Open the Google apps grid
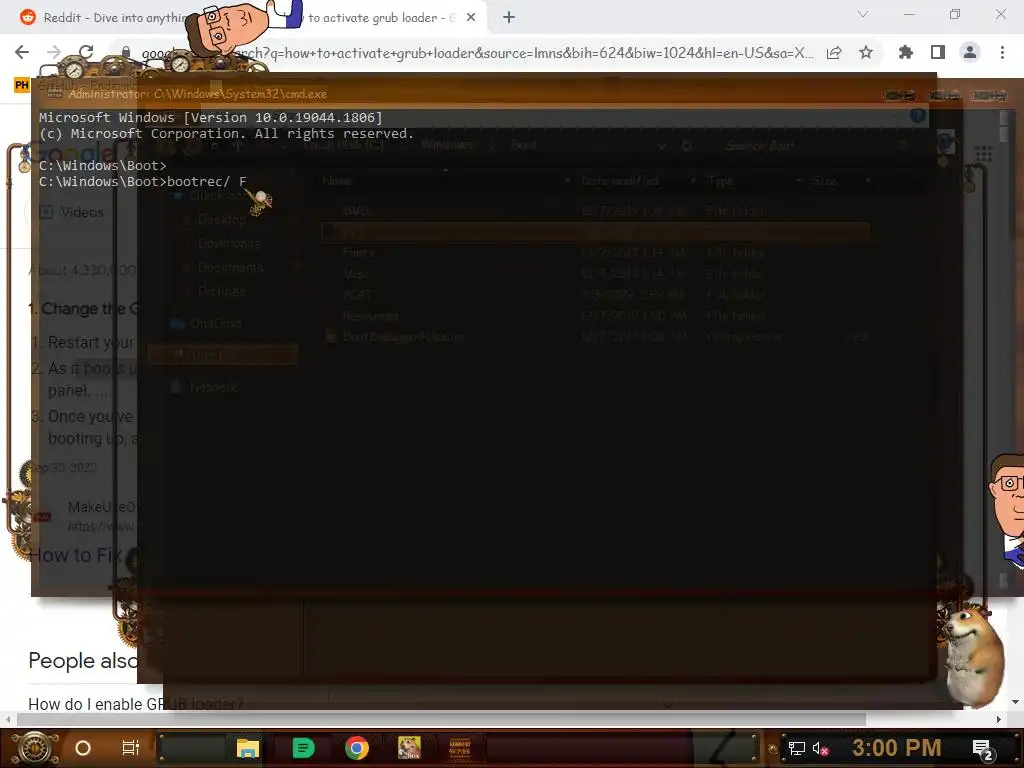 (984, 154)
